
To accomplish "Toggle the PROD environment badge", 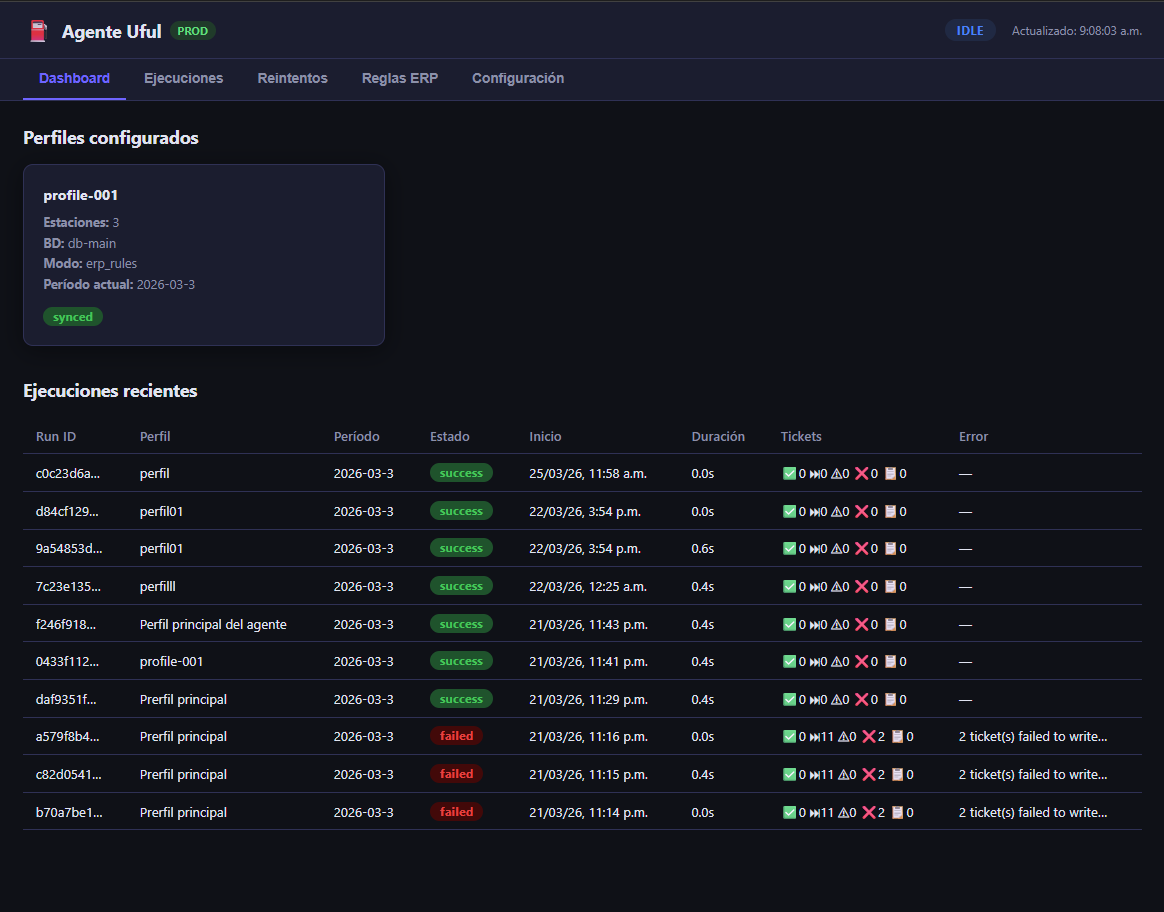I will pyautogui.click(x=192, y=31).
